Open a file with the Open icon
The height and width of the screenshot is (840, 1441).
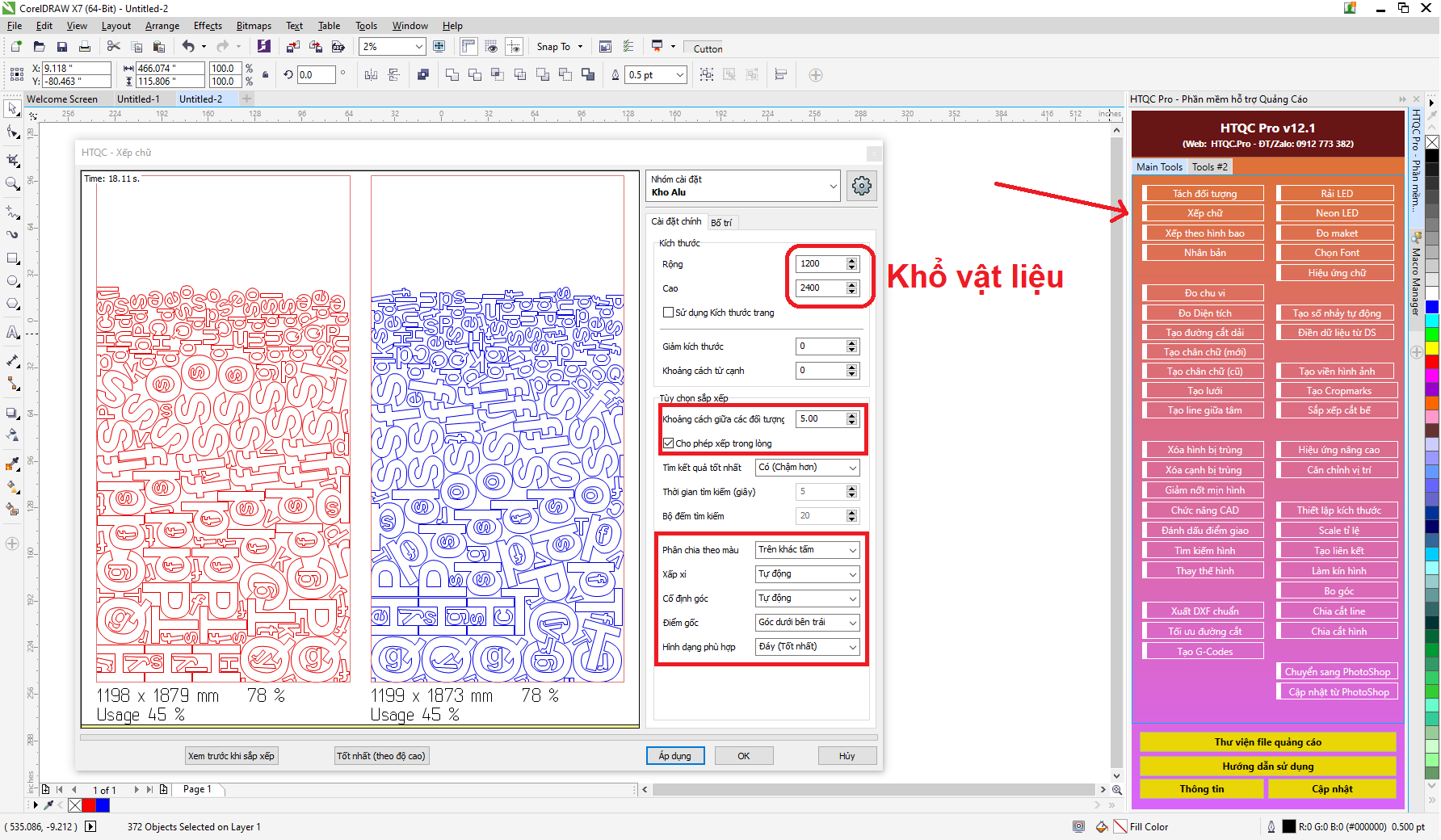(x=39, y=47)
